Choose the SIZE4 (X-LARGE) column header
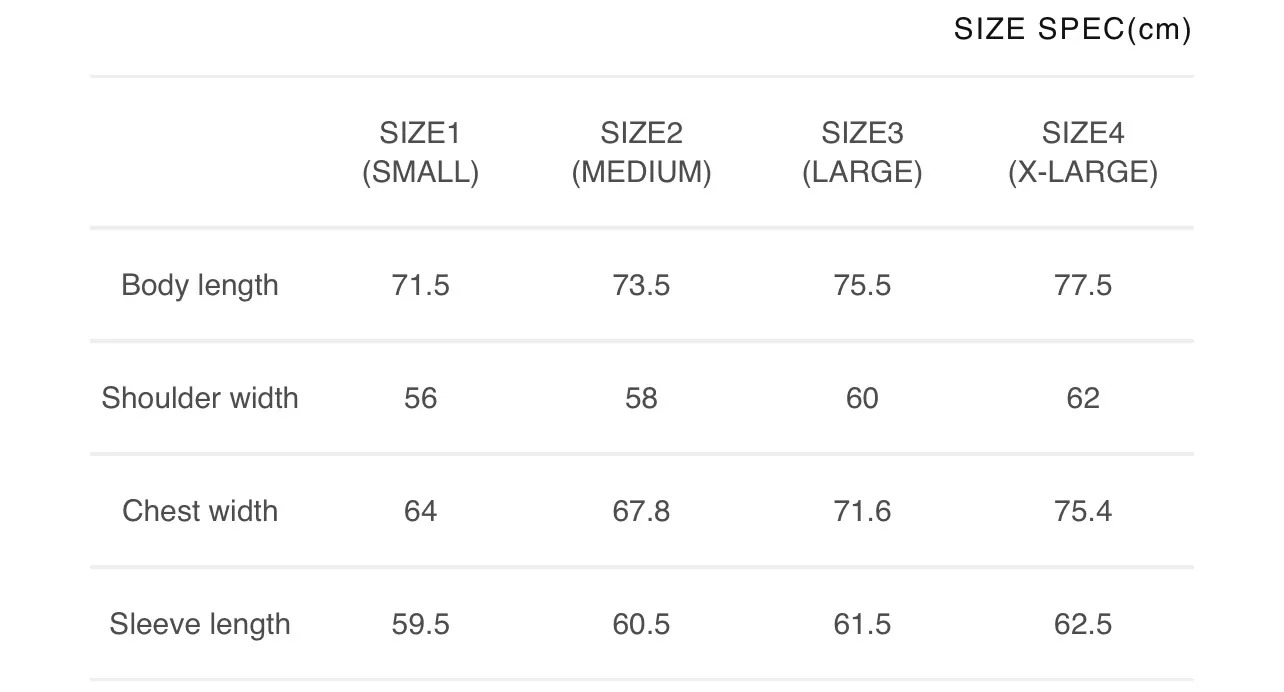The image size is (1284, 692). pyautogui.click(x=1083, y=153)
